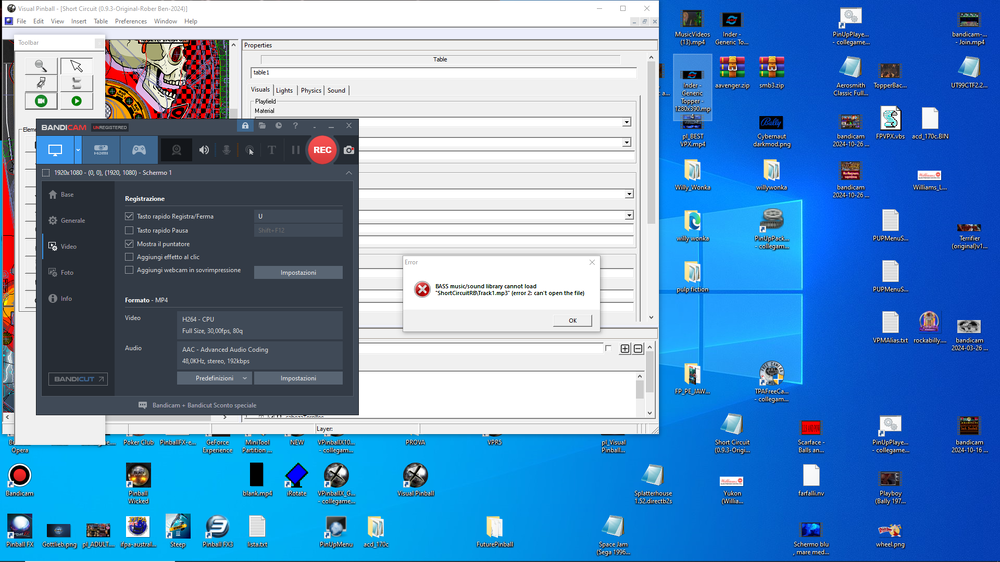
Task: Open Bandicam scheduled recording clock icon
Action: click(279, 126)
